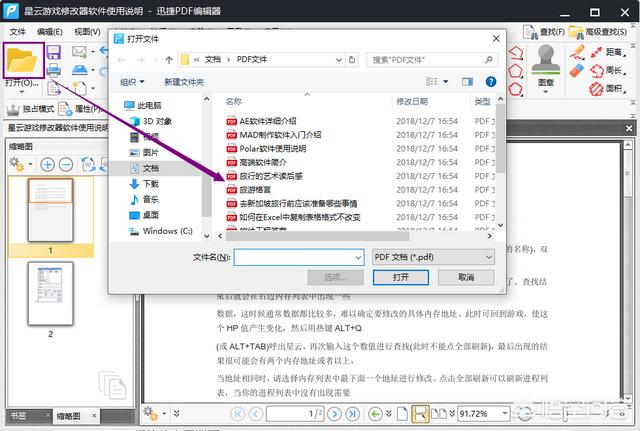The image size is (640, 431).
Task: Select This PC in navigation tree
Action: tap(143, 106)
